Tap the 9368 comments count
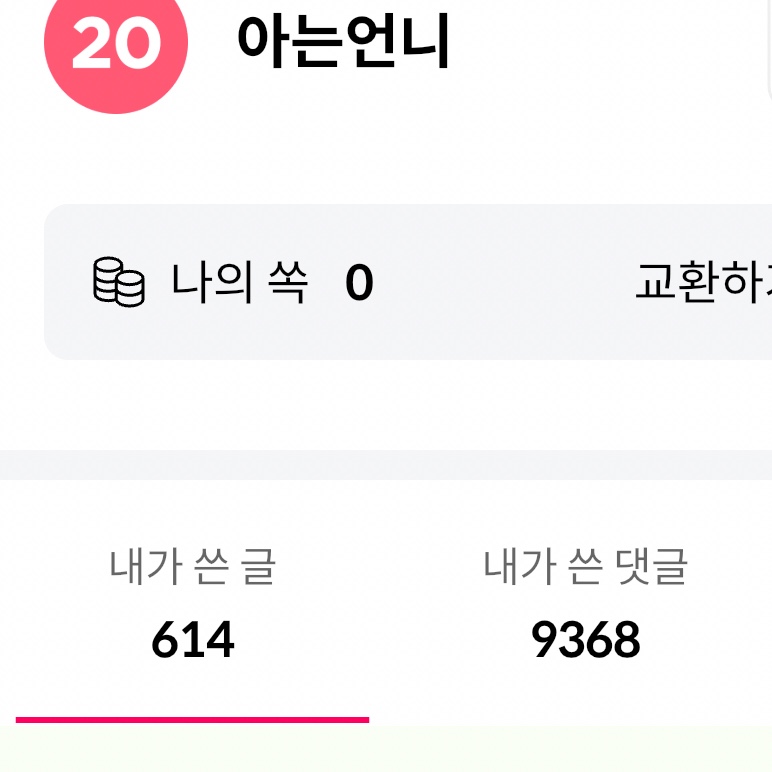 click(586, 640)
